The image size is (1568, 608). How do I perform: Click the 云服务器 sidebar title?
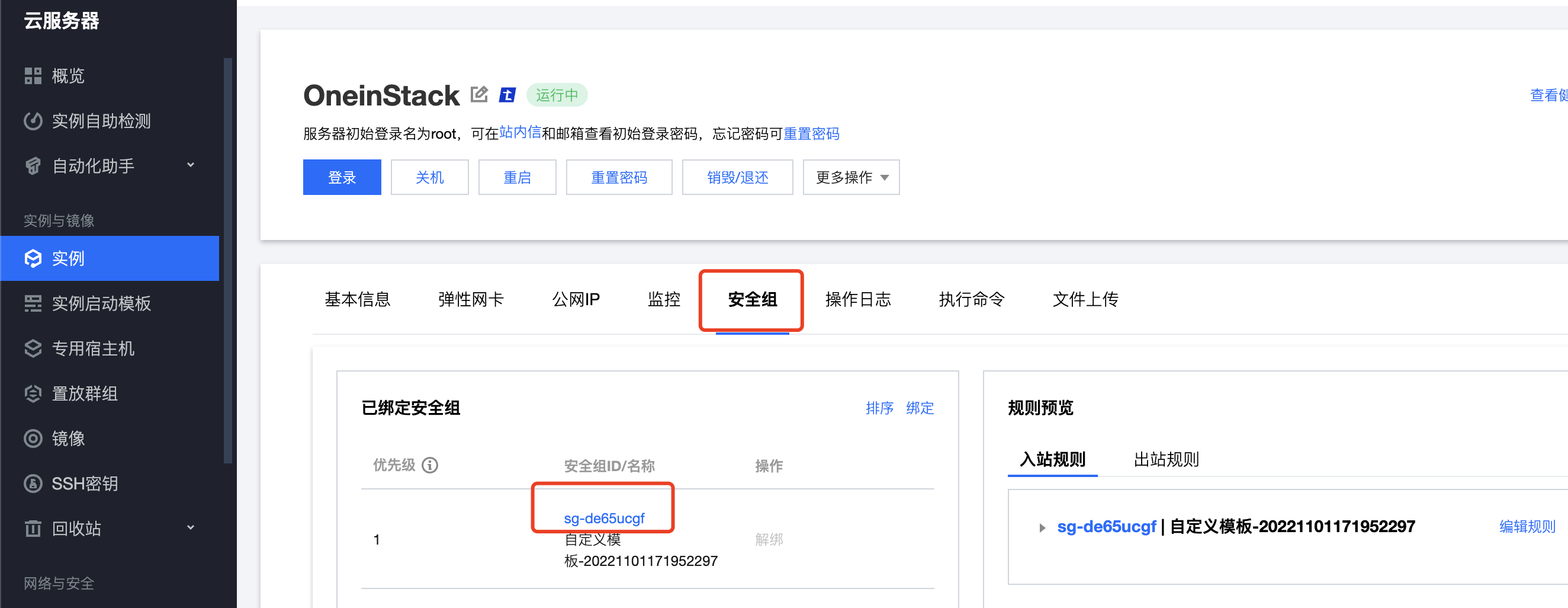62,21
